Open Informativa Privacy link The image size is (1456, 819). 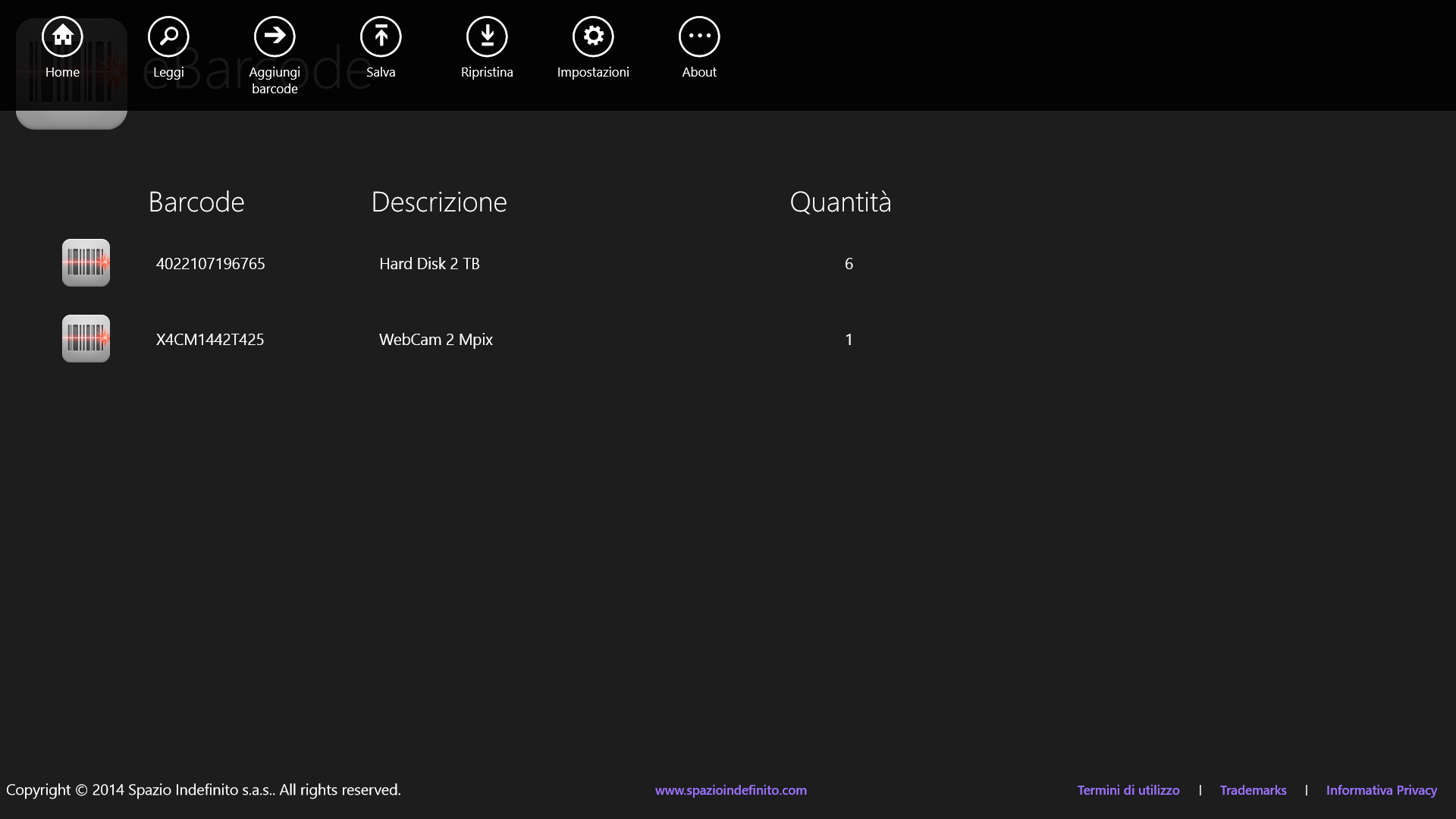[x=1381, y=790]
